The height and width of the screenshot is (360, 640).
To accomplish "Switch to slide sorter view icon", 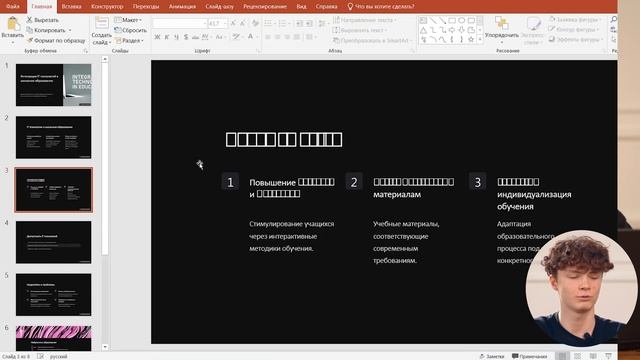I will [x=578, y=356].
